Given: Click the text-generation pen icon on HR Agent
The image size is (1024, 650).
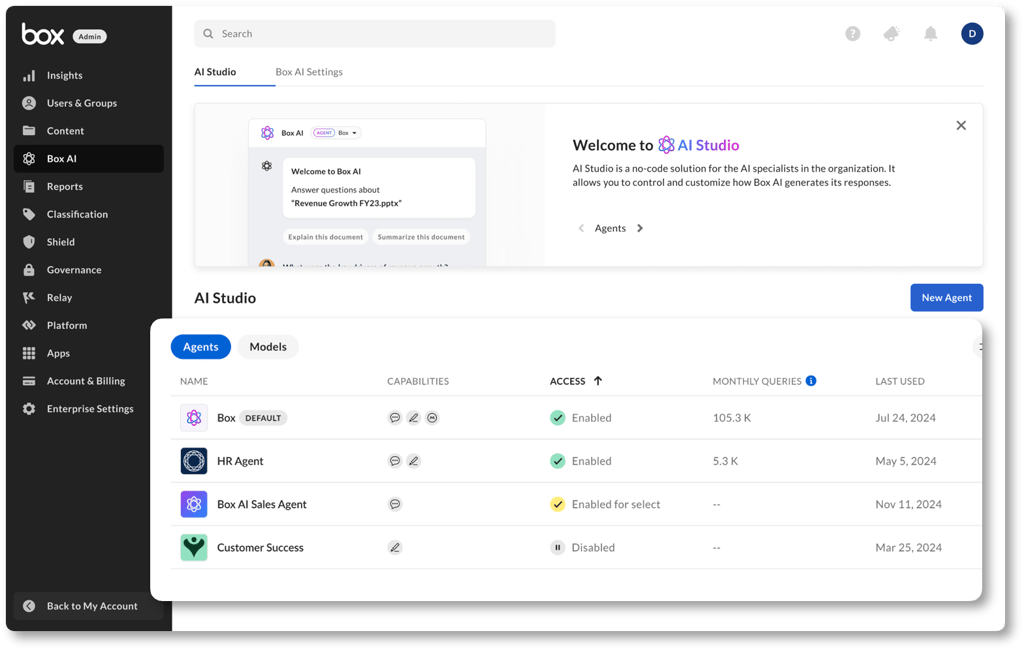Looking at the screenshot, I should [413, 461].
